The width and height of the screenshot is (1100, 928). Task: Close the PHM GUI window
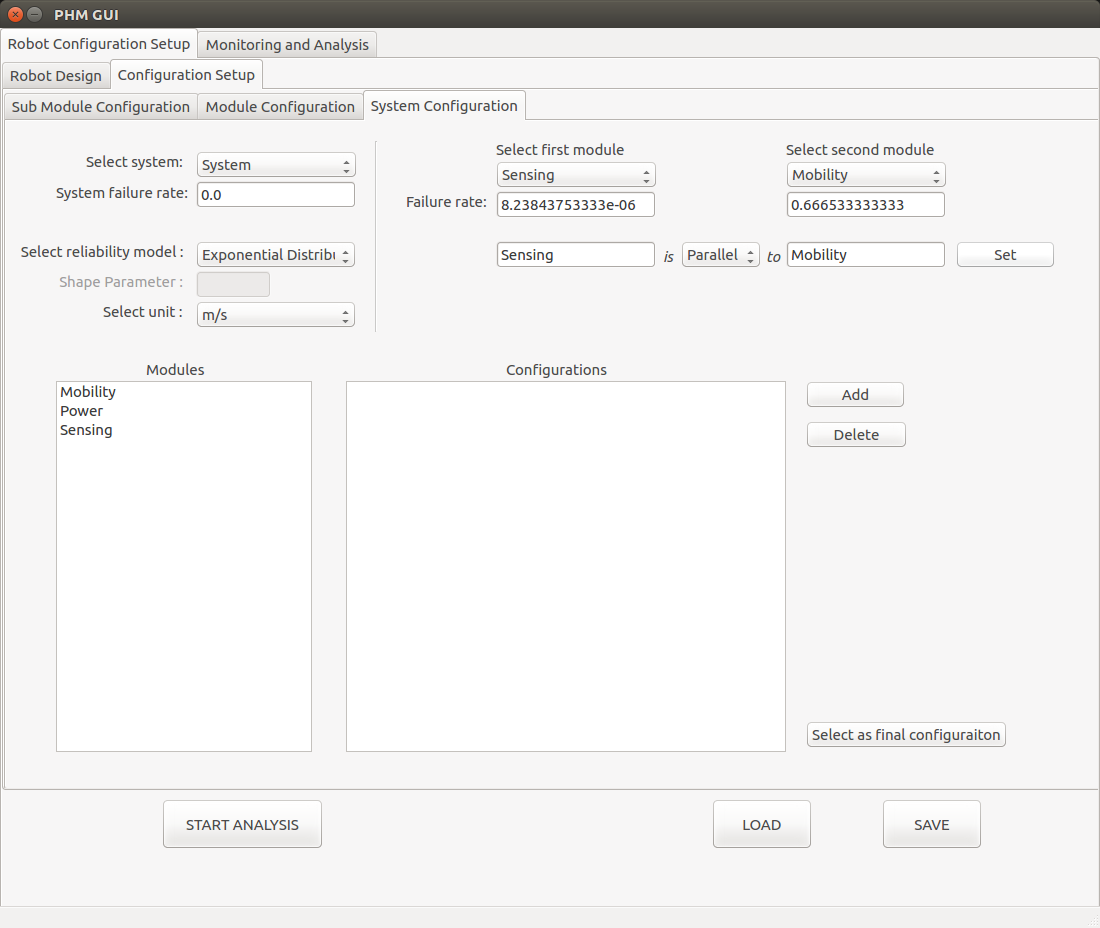(x=15, y=14)
